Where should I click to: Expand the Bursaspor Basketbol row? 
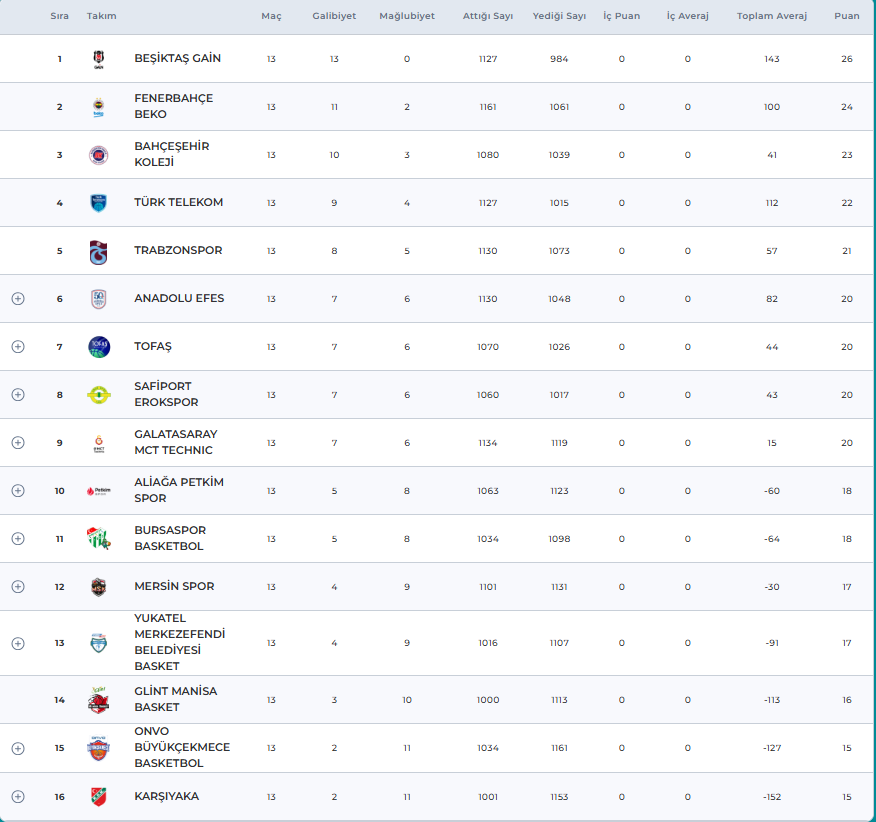coord(18,539)
